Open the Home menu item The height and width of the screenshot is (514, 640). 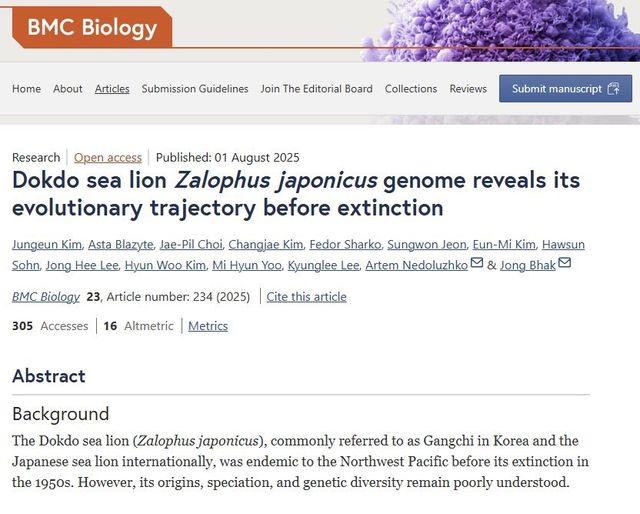point(26,89)
